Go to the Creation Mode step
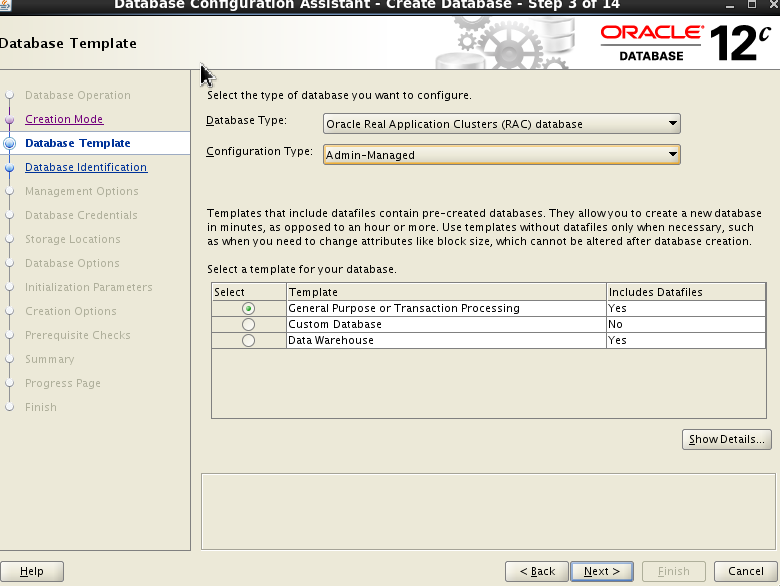780x586 pixels. point(64,119)
